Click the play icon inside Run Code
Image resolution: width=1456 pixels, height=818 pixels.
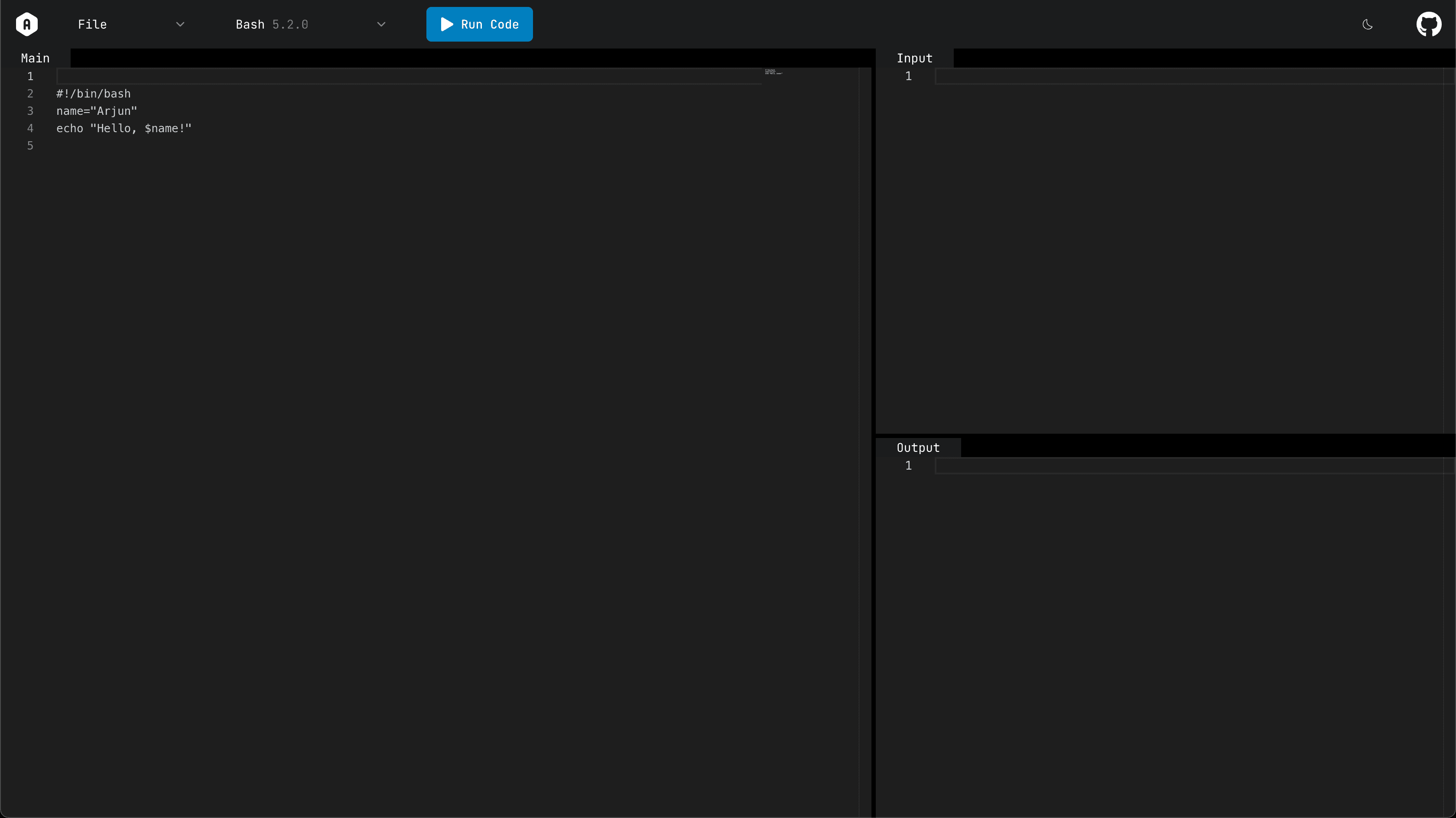446,24
